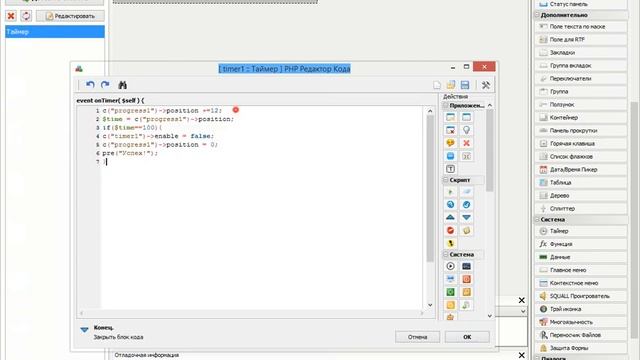Close the Отладочная информация panel

[x=522, y=355]
